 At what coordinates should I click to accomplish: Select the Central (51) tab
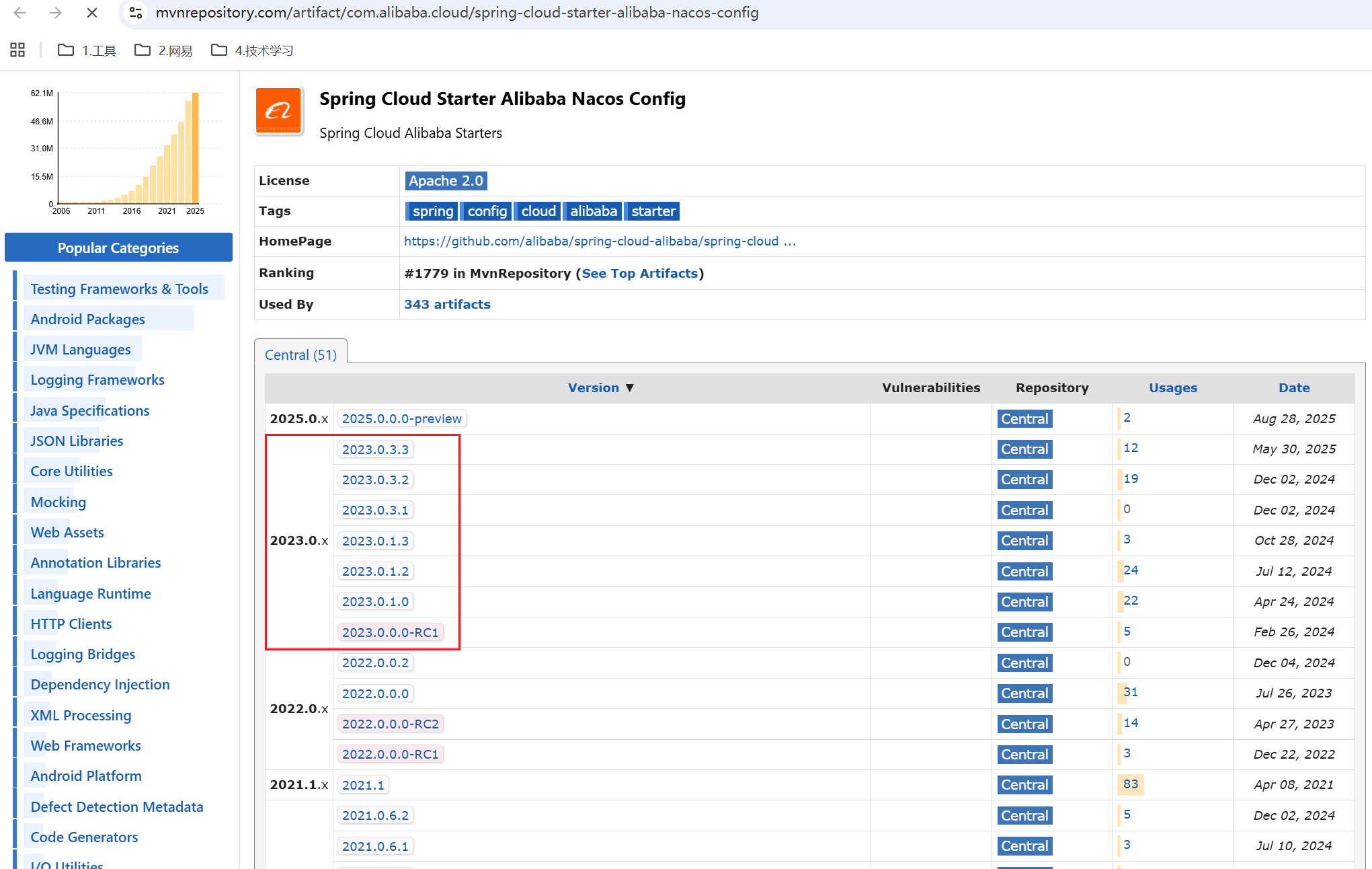coord(300,354)
